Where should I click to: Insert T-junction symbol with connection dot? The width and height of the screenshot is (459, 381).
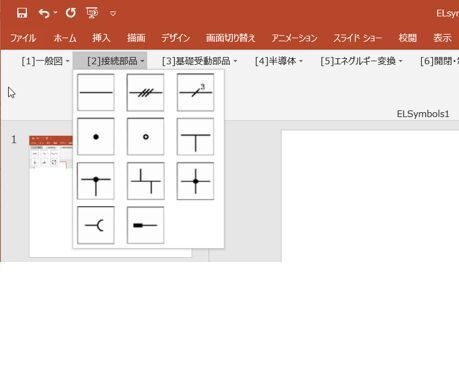[96, 181]
